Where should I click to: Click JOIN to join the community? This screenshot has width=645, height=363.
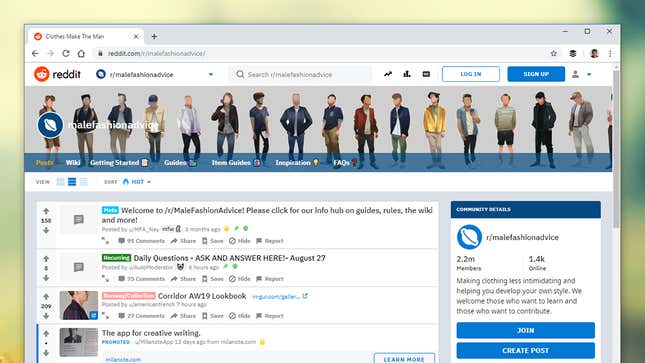(x=525, y=330)
